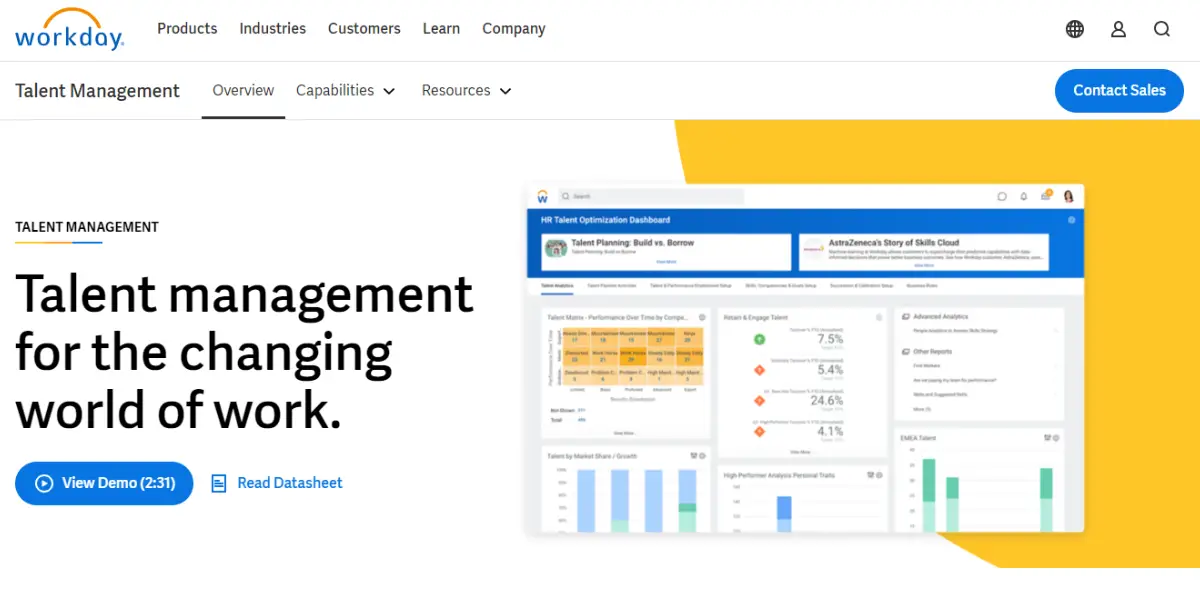Select the Overview tab
Screen dimensions: 1200x600
(x=243, y=90)
